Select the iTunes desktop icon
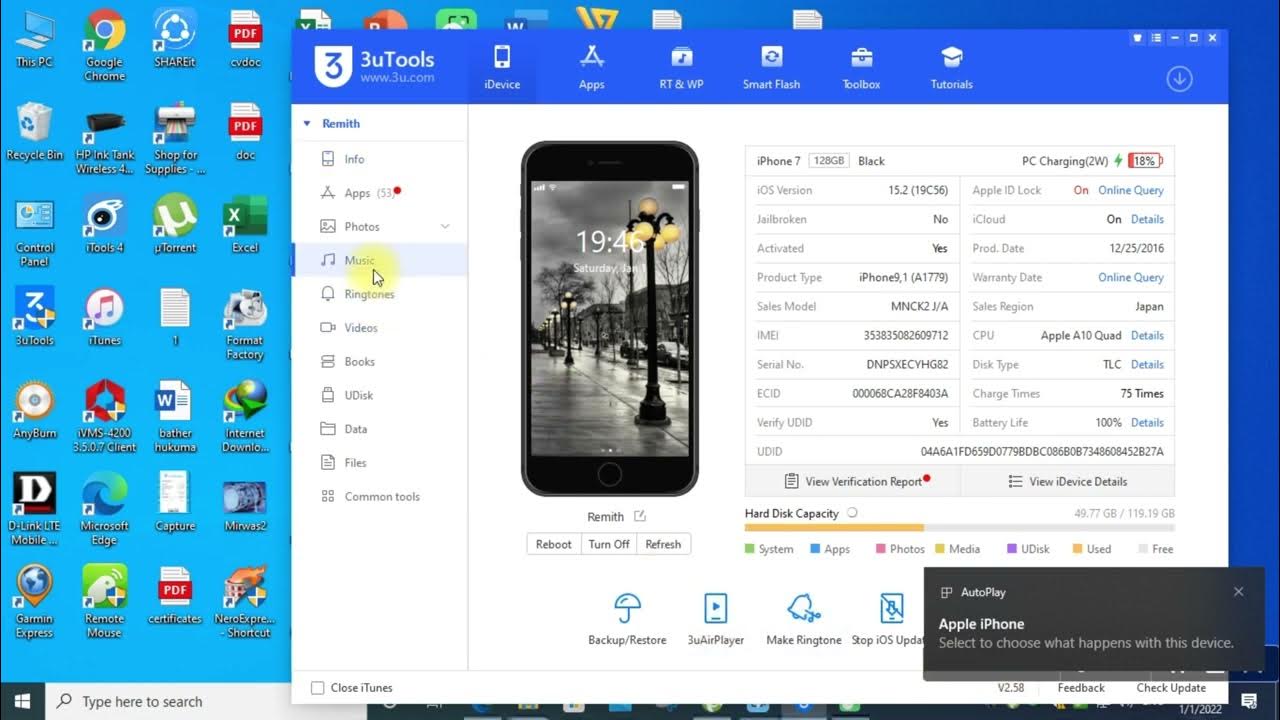 [104, 317]
